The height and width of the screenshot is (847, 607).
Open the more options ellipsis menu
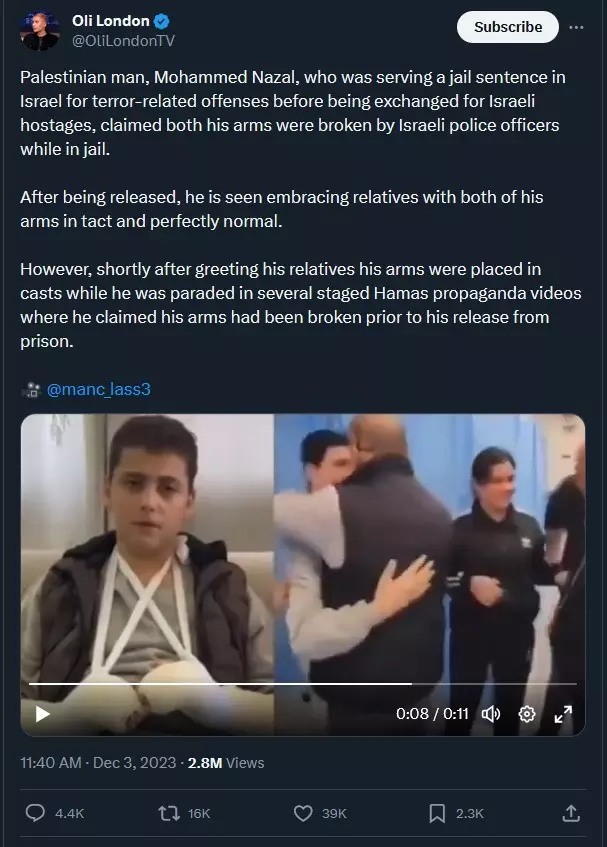click(x=576, y=27)
